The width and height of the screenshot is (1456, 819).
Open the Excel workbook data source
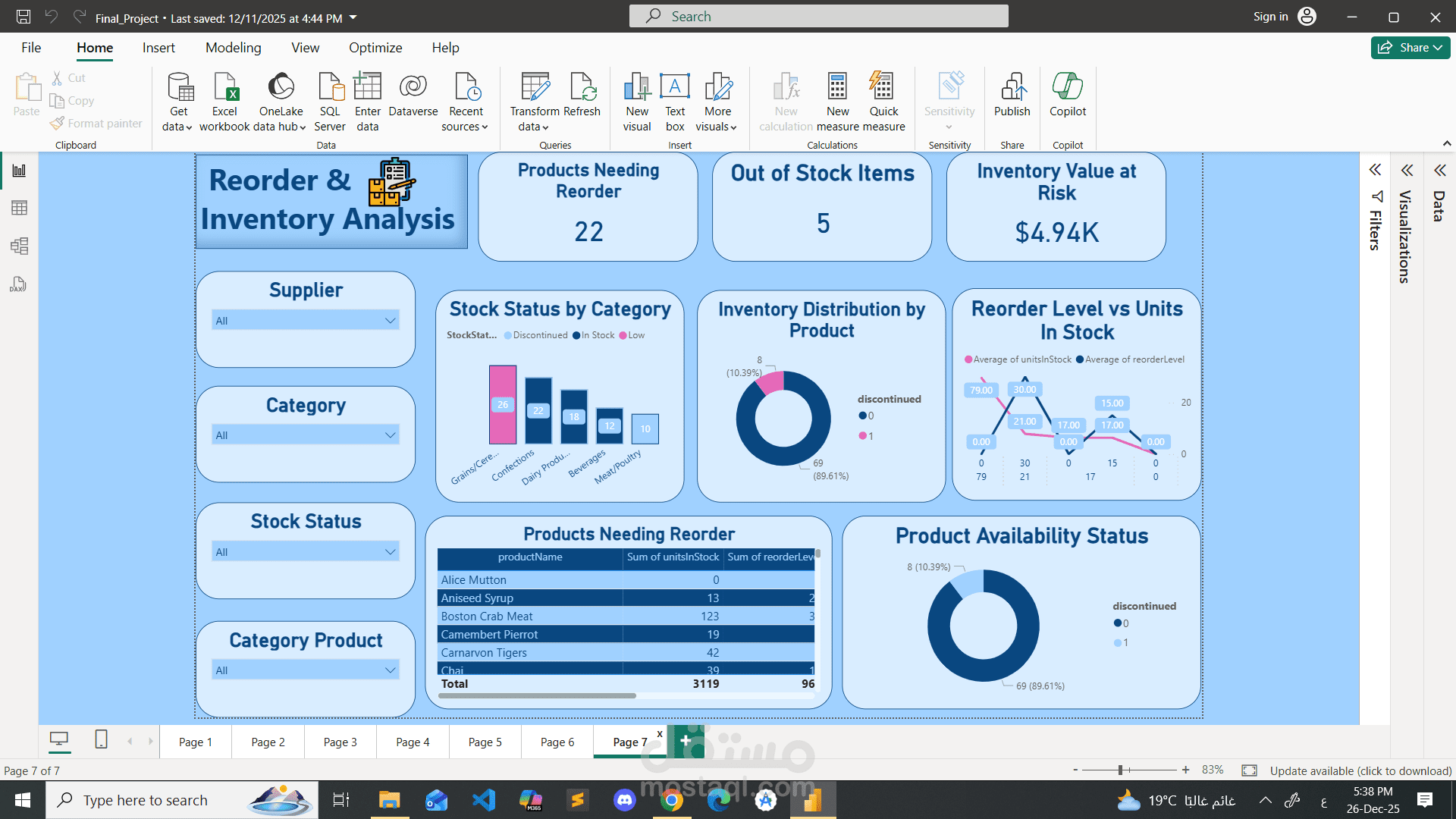click(x=224, y=88)
